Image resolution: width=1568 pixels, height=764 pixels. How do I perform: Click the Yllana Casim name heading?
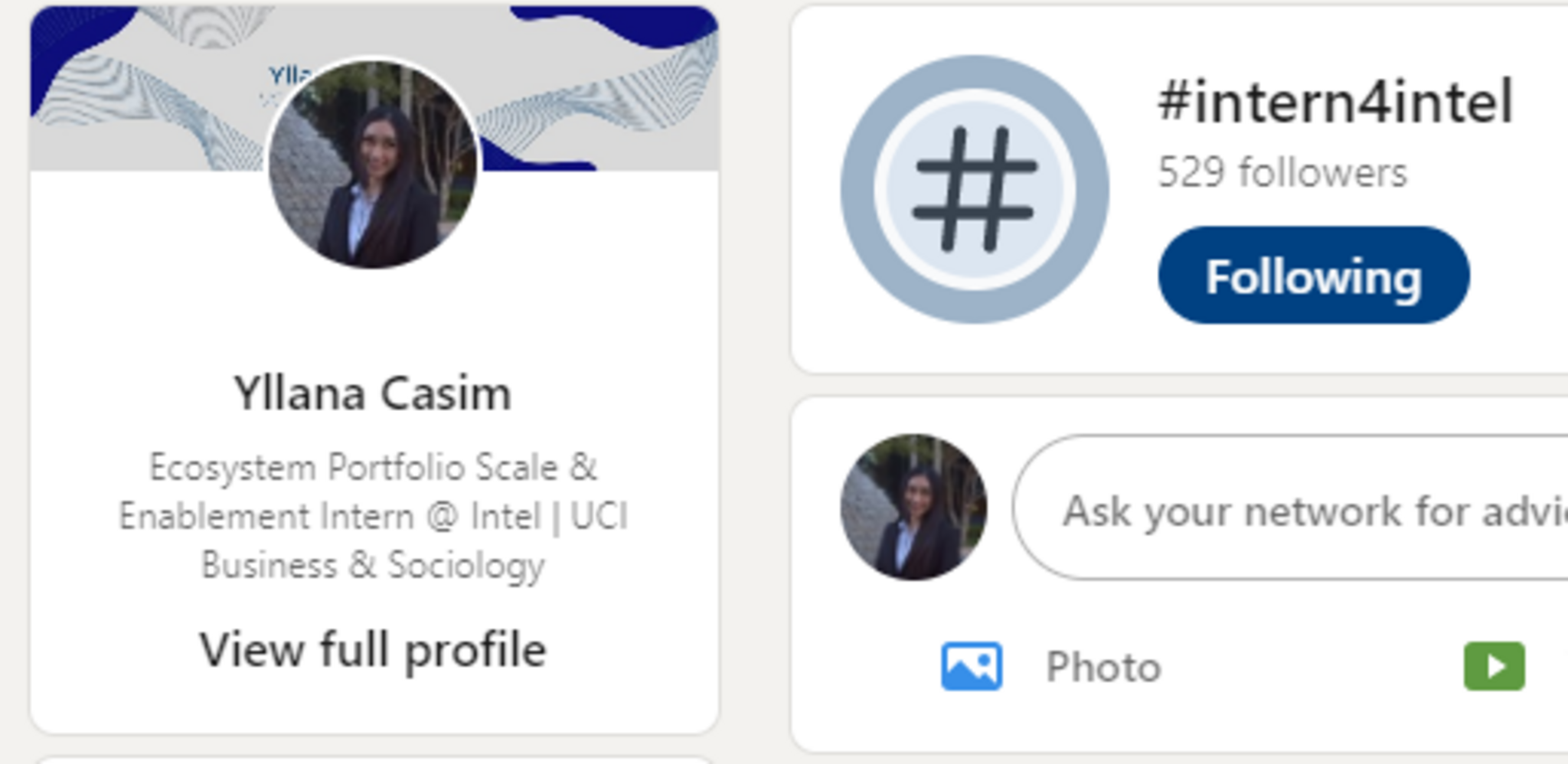(x=373, y=393)
